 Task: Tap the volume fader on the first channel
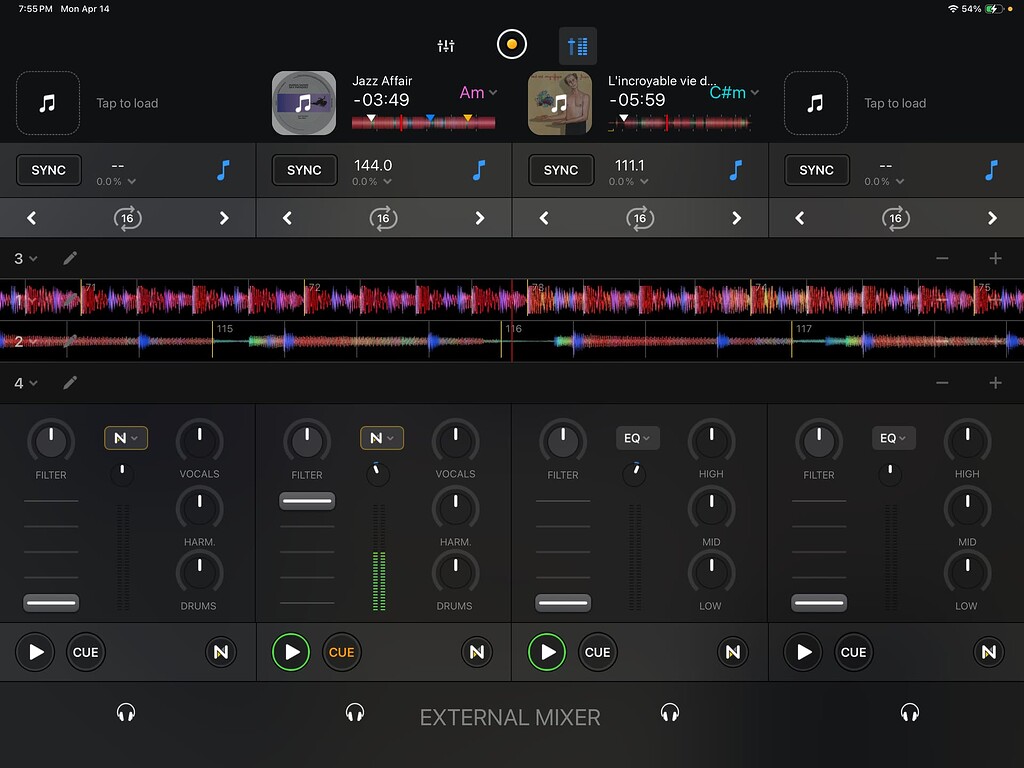51,602
